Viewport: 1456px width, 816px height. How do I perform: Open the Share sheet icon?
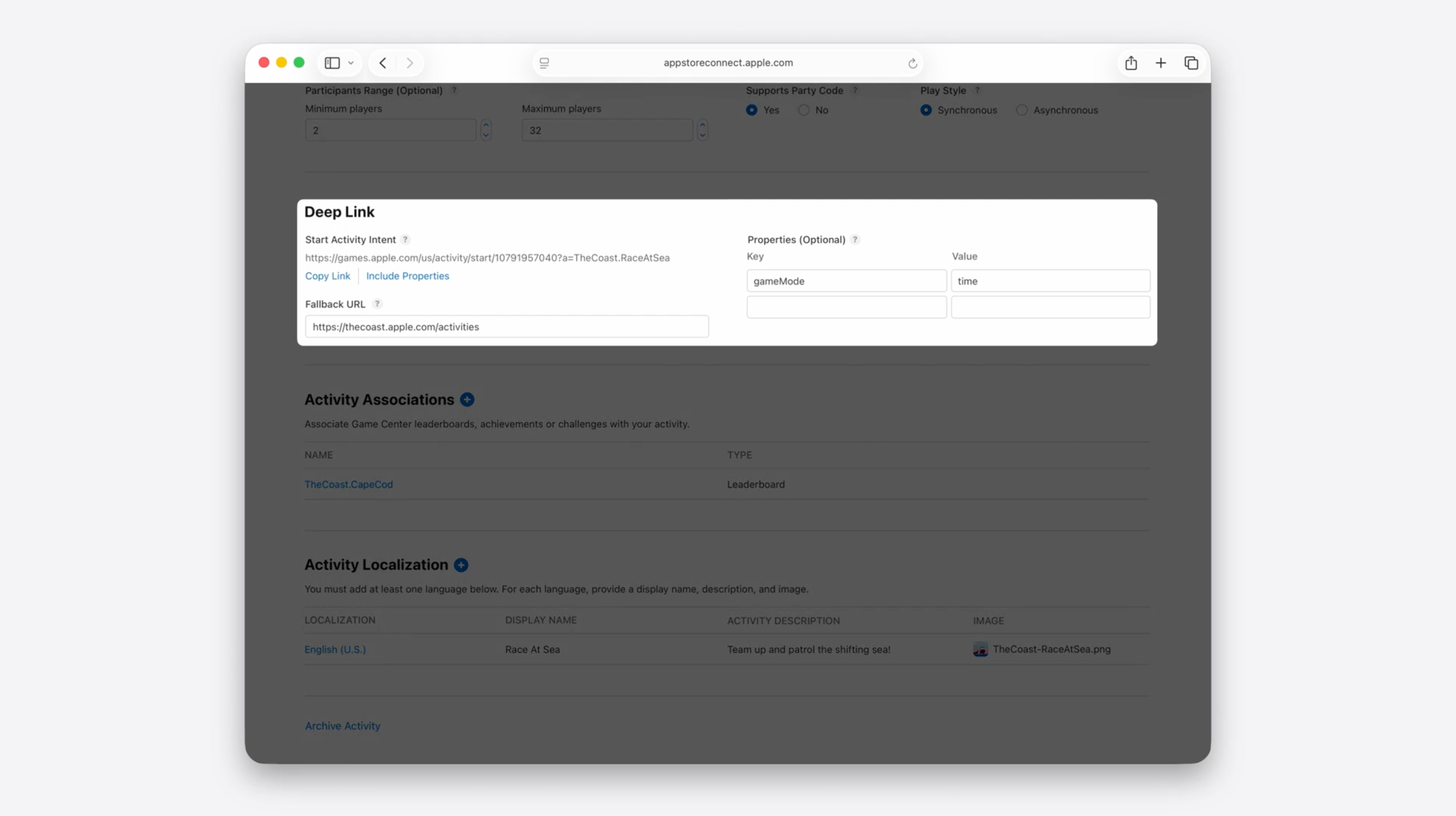click(x=1130, y=63)
